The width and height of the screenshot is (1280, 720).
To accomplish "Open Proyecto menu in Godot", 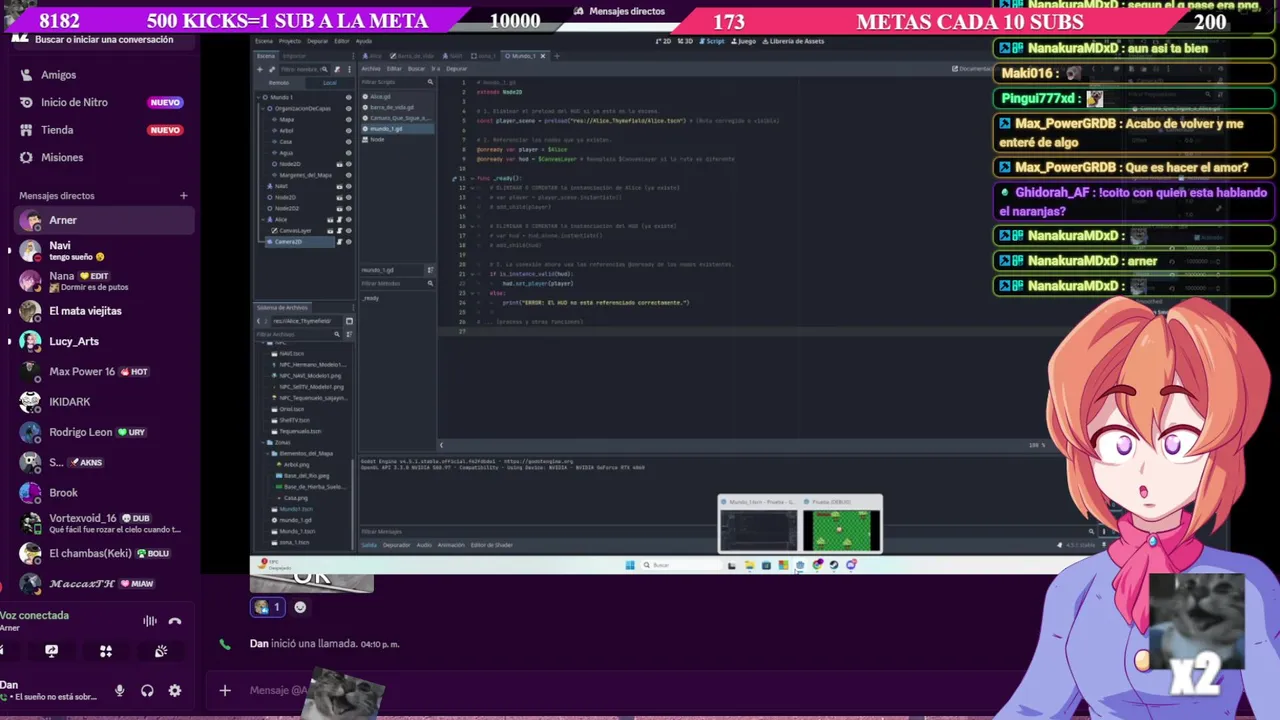I will [x=290, y=41].
